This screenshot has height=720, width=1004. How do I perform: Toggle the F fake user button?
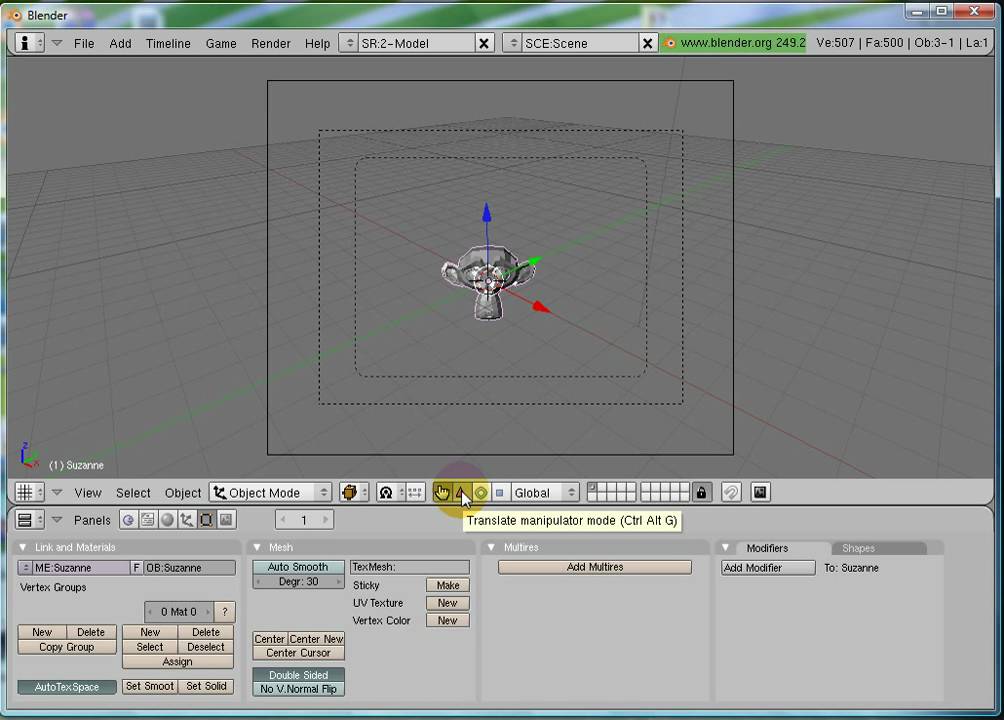(x=136, y=568)
